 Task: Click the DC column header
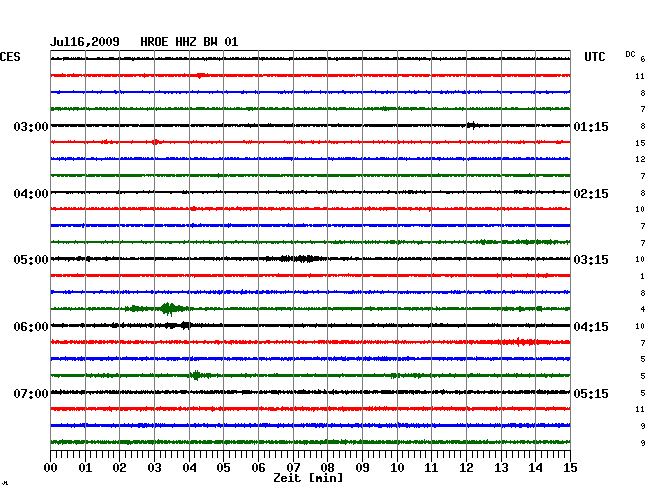[x=630, y=54]
